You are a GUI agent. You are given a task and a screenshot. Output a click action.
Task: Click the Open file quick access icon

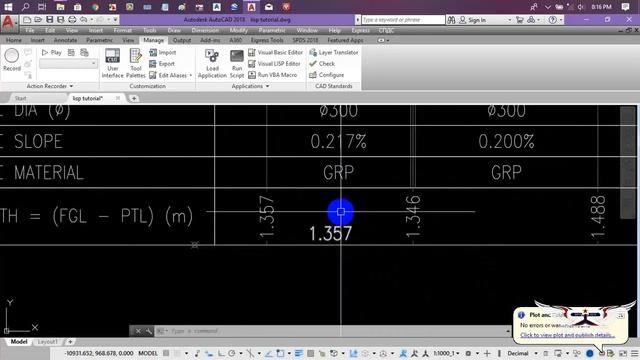pos(38,20)
